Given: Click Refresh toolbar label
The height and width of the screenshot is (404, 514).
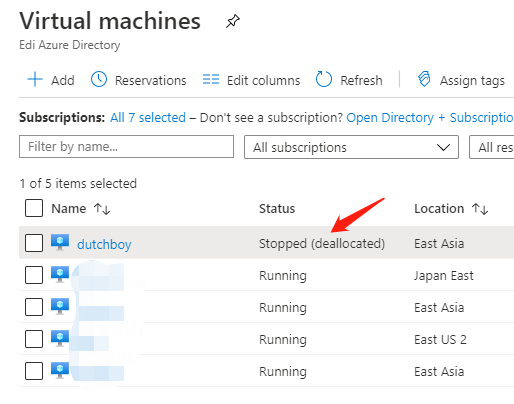Looking at the screenshot, I should (x=361, y=80).
